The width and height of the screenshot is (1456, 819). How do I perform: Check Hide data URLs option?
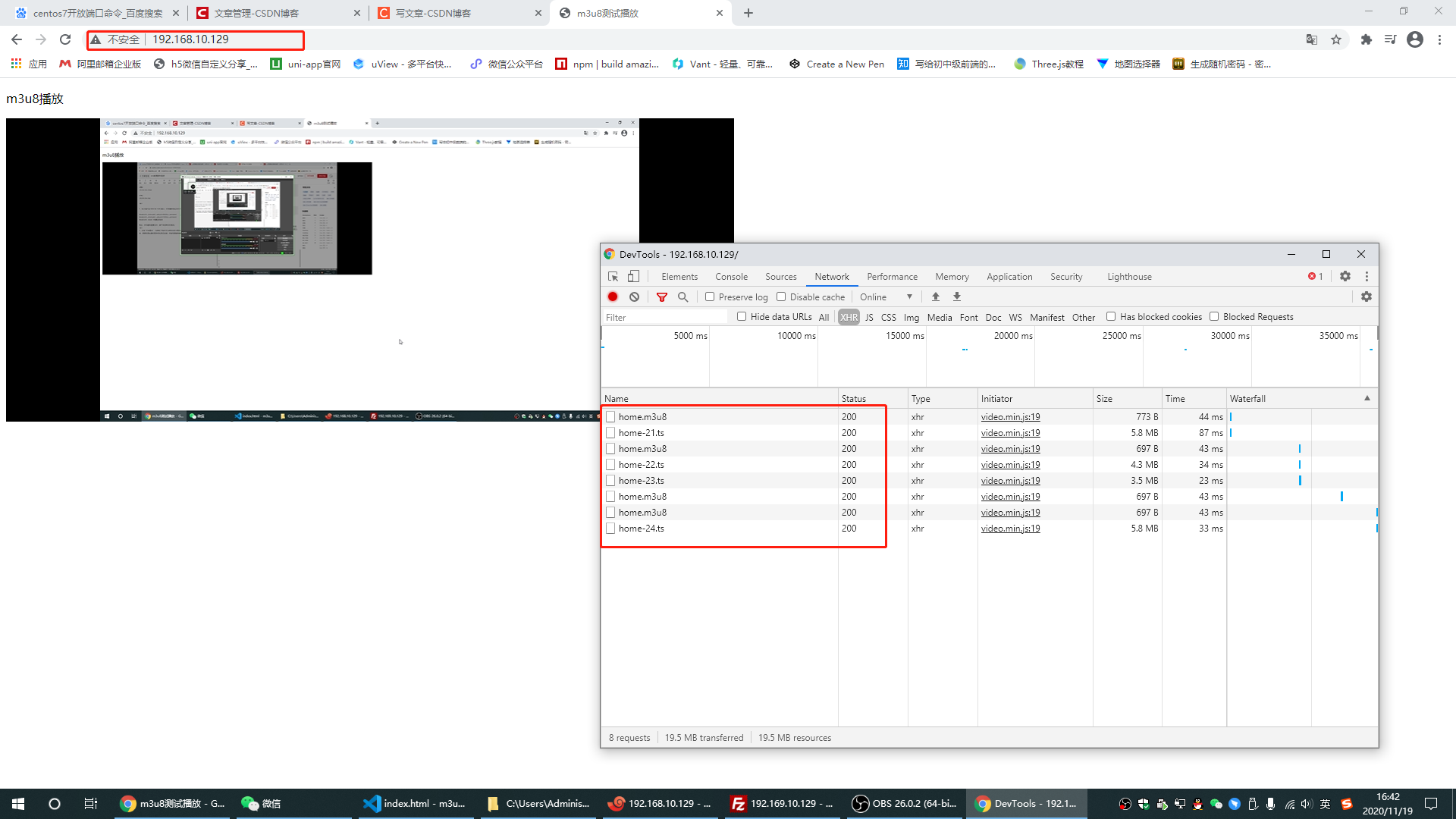742,316
